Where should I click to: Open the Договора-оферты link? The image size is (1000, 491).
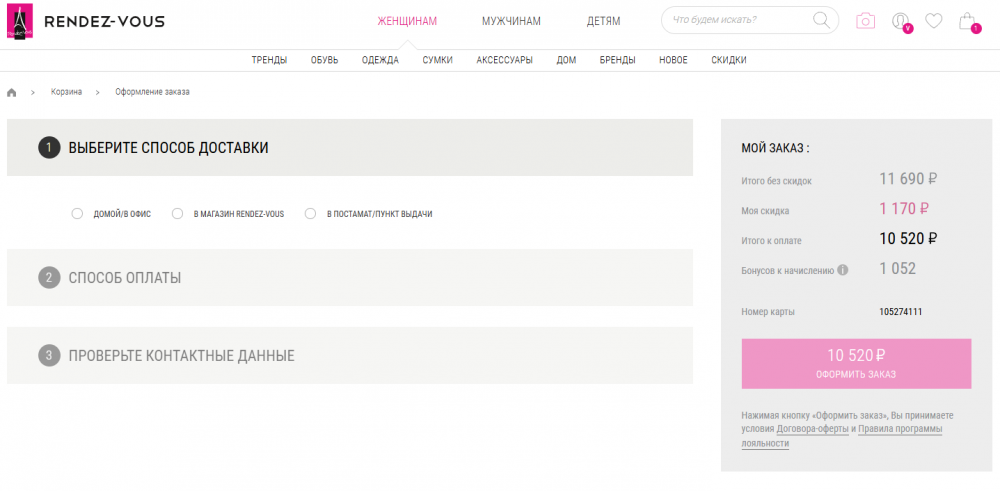coord(812,429)
